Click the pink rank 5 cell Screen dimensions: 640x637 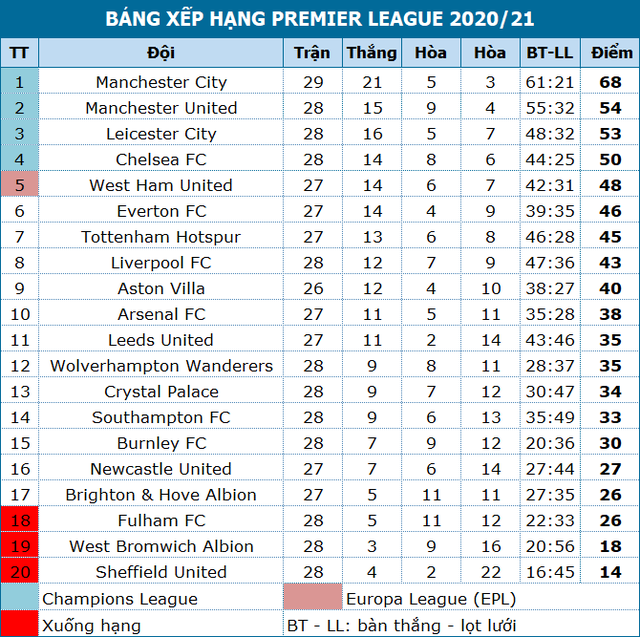(20, 185)
